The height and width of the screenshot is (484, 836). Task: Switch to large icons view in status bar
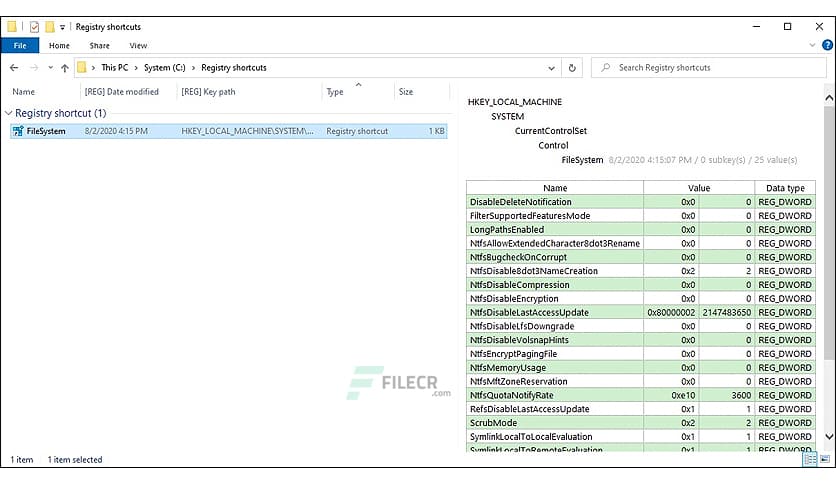(x=824, y=460)
